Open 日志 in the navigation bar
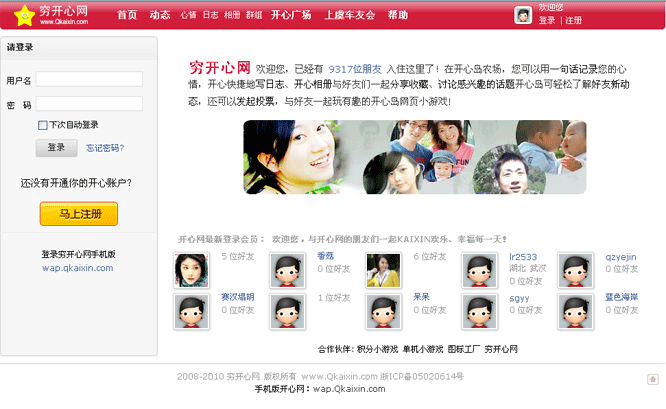The height and width of the screenshot is (409, 666). coord(210,15)
